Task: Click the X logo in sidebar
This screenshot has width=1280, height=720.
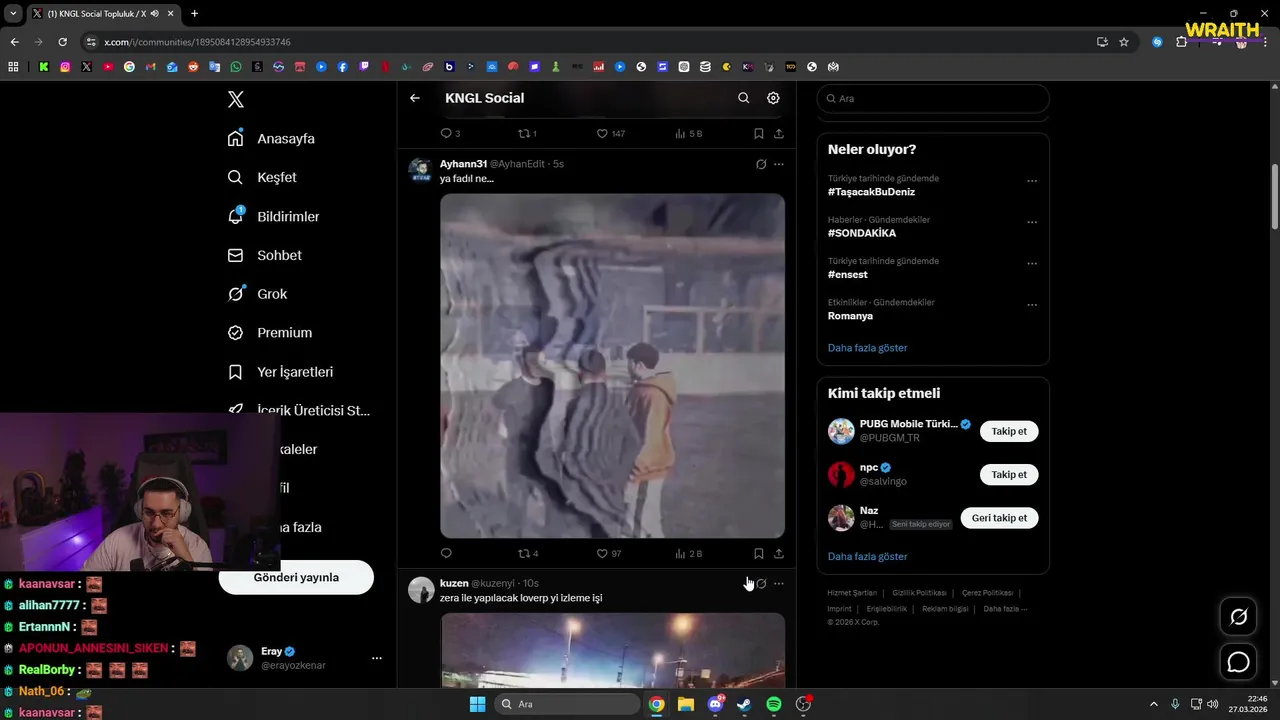Action: point(236,99)
